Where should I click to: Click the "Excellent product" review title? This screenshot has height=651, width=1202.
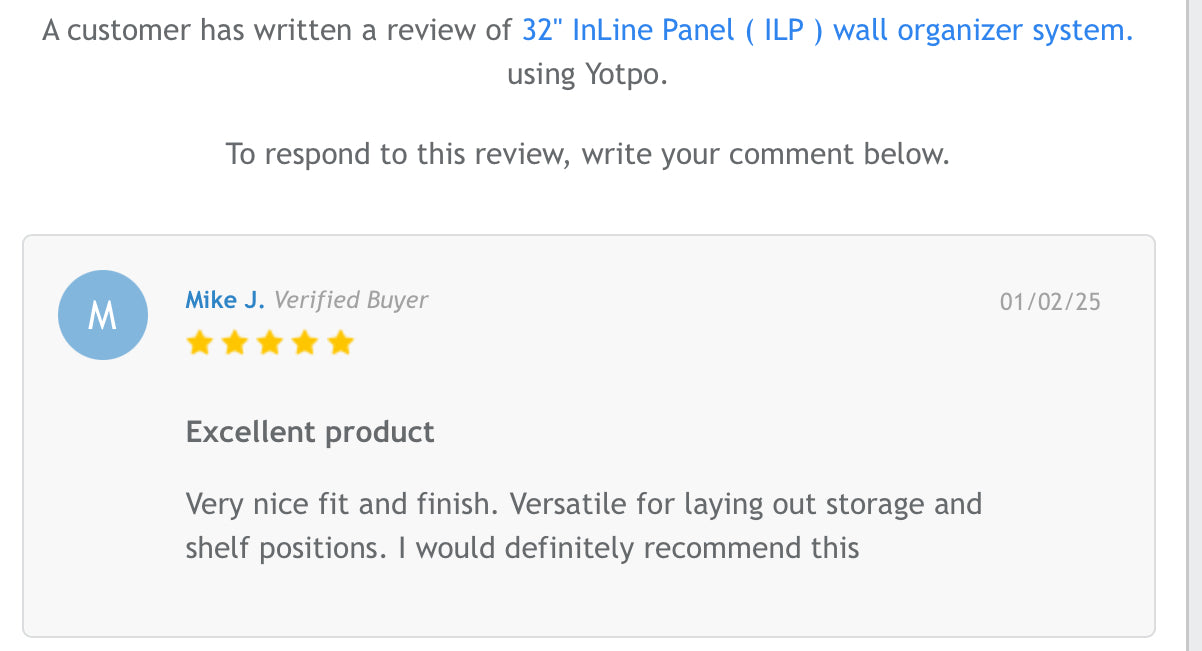(310, 432)
